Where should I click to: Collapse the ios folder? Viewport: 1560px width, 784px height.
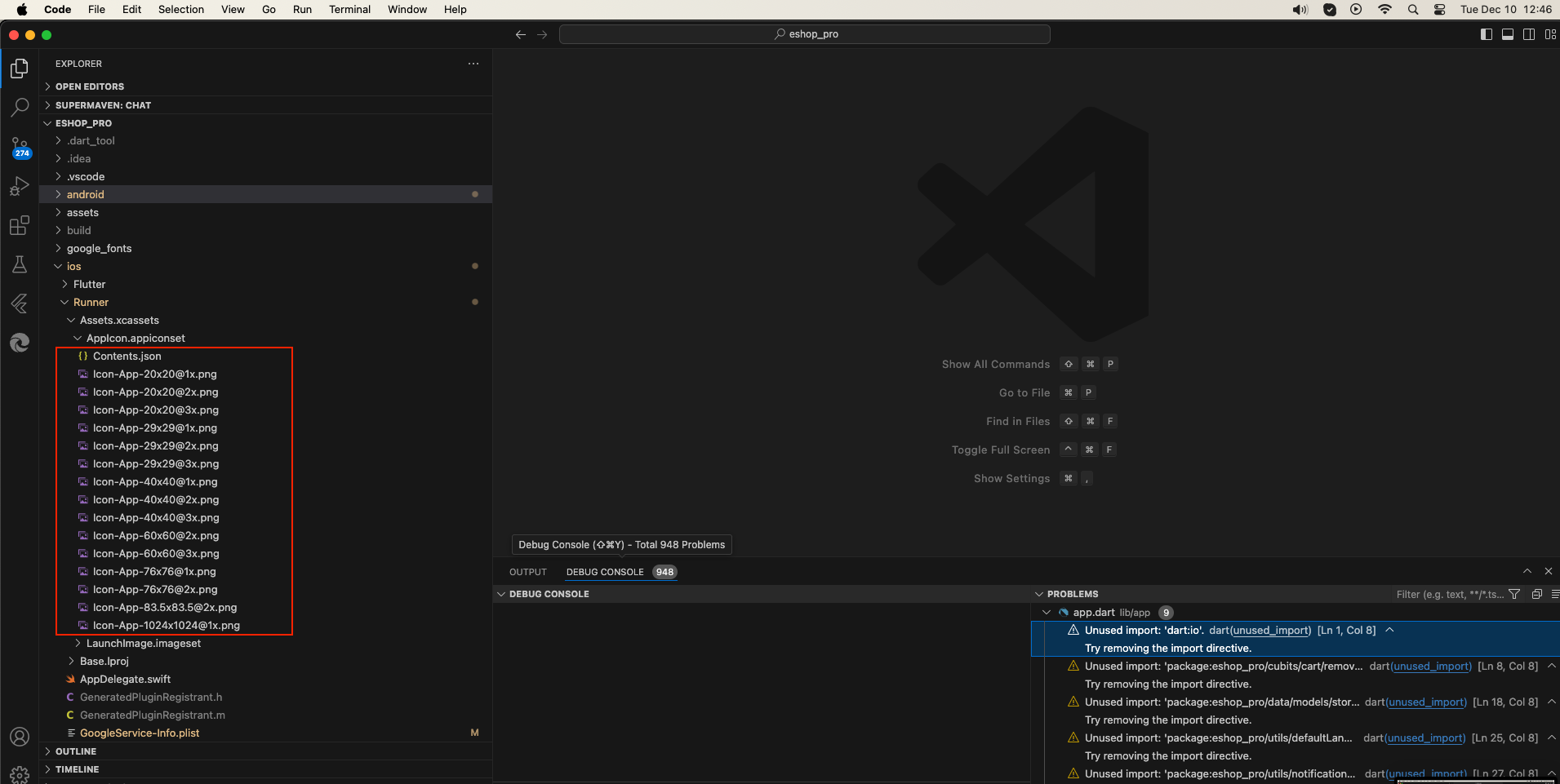pos(265,266)
